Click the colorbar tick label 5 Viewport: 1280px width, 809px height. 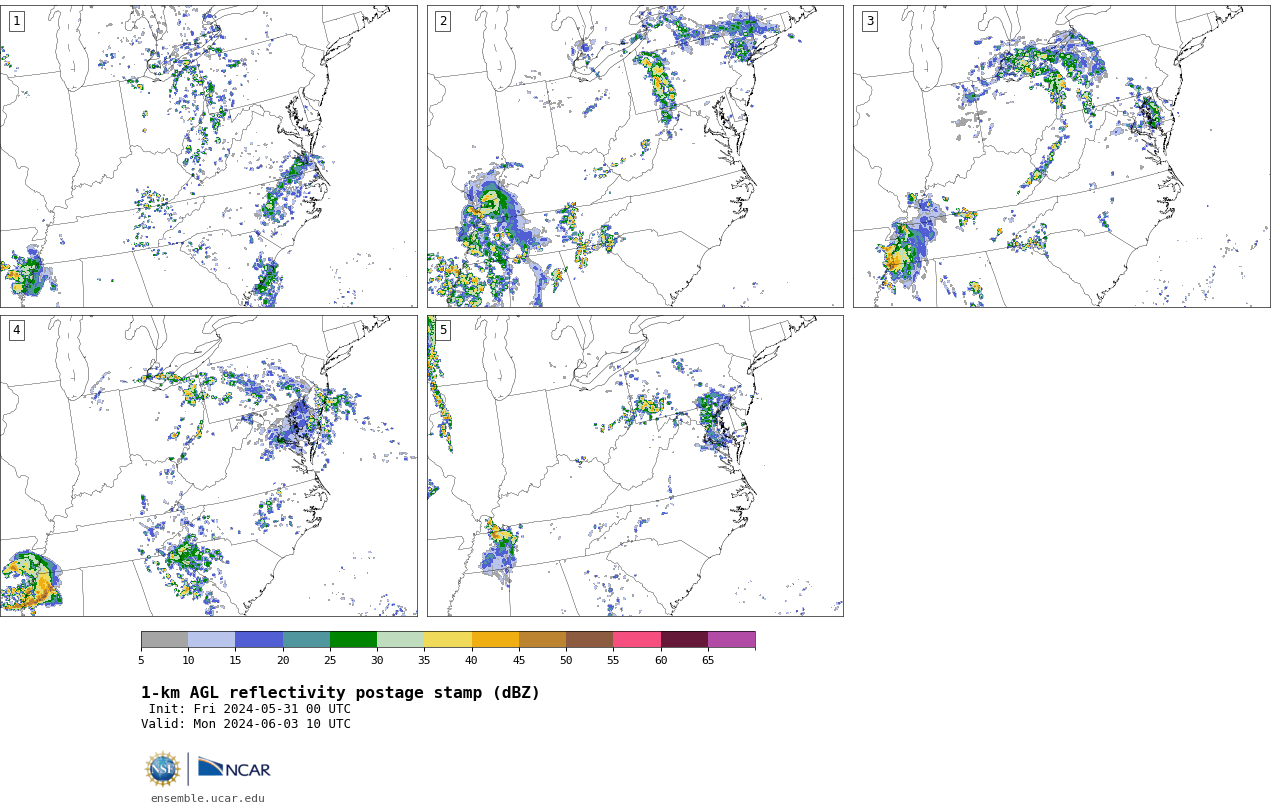pyautogui.click(x=141, y=660)
